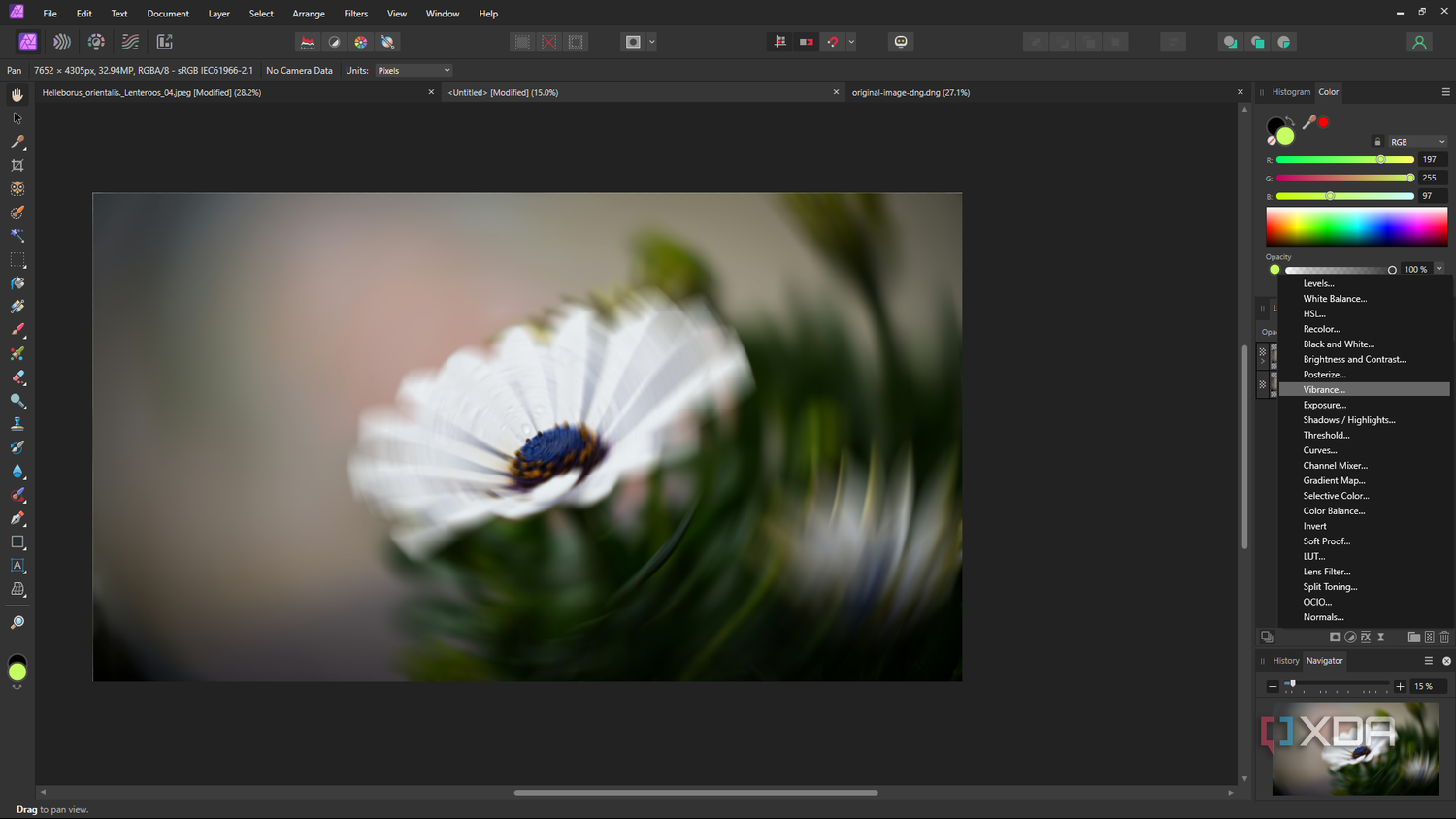Select the Move tool arrow
Image resolution: width=1456 pixels, height=819 pixels.
point(17,118)
